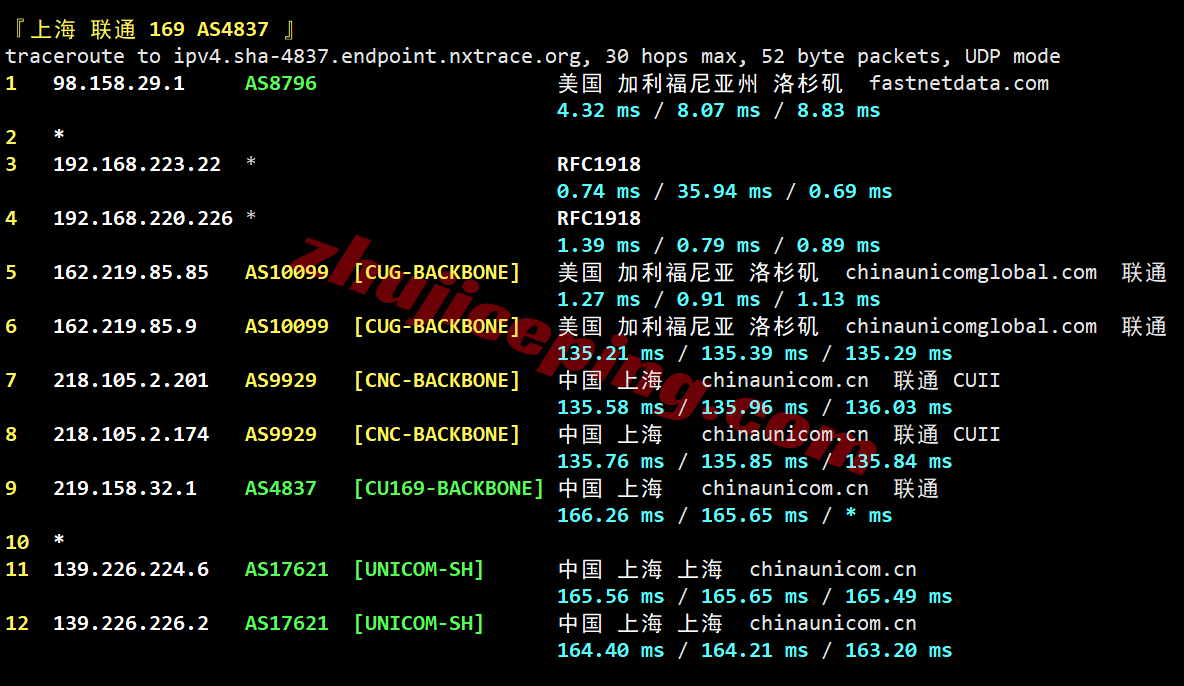Click AS10099 on the hop 5 row
Image resolution: width=1184 pixels, height=686 pixels.
(x=286, y=272)
